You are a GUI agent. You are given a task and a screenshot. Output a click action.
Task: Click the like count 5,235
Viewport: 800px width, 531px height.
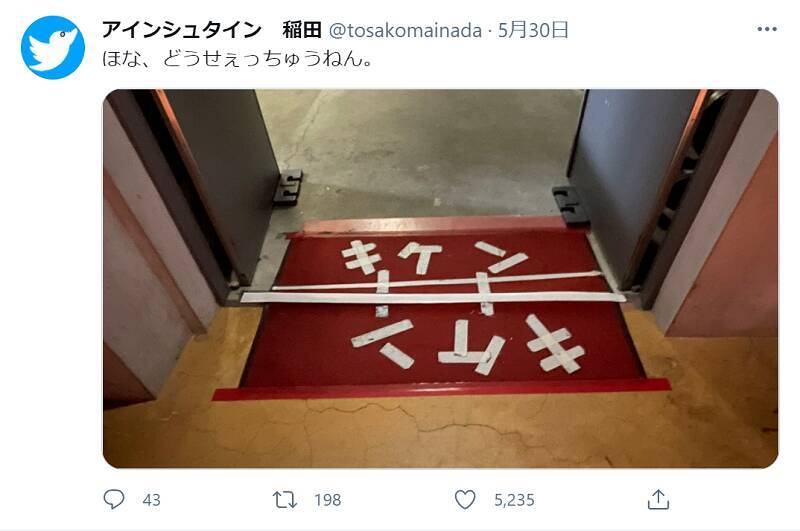(514, 500)
